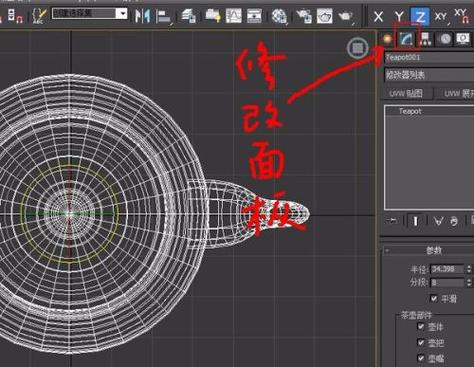
Task: Restrict transform to Y axis
Action: click(399, 16)
